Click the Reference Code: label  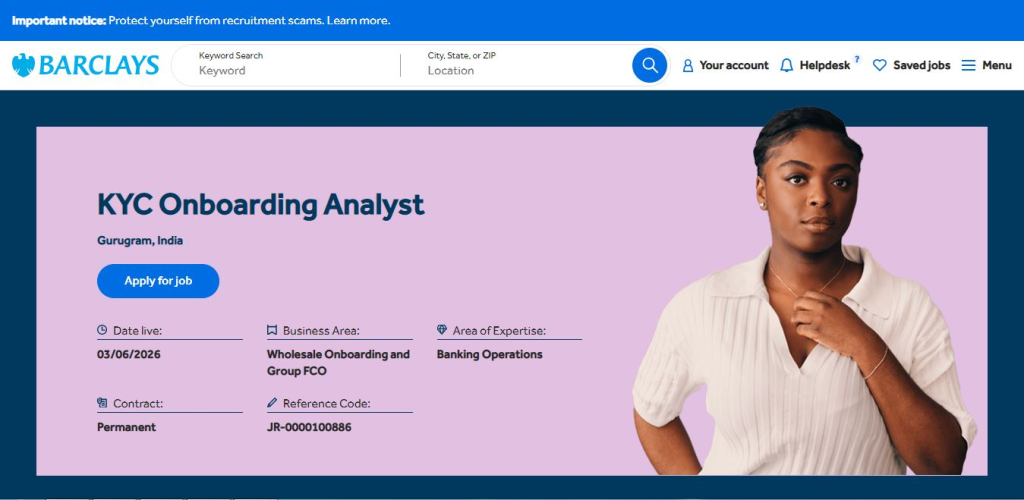(x=326, y=403)
